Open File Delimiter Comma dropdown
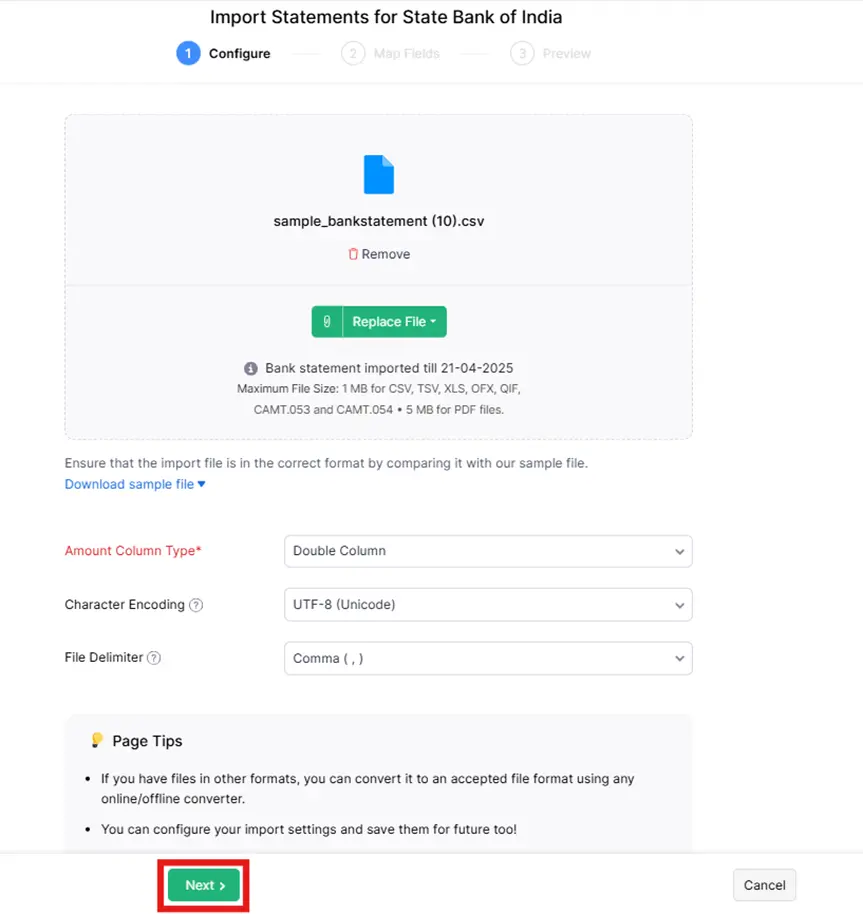 point(488,659)
